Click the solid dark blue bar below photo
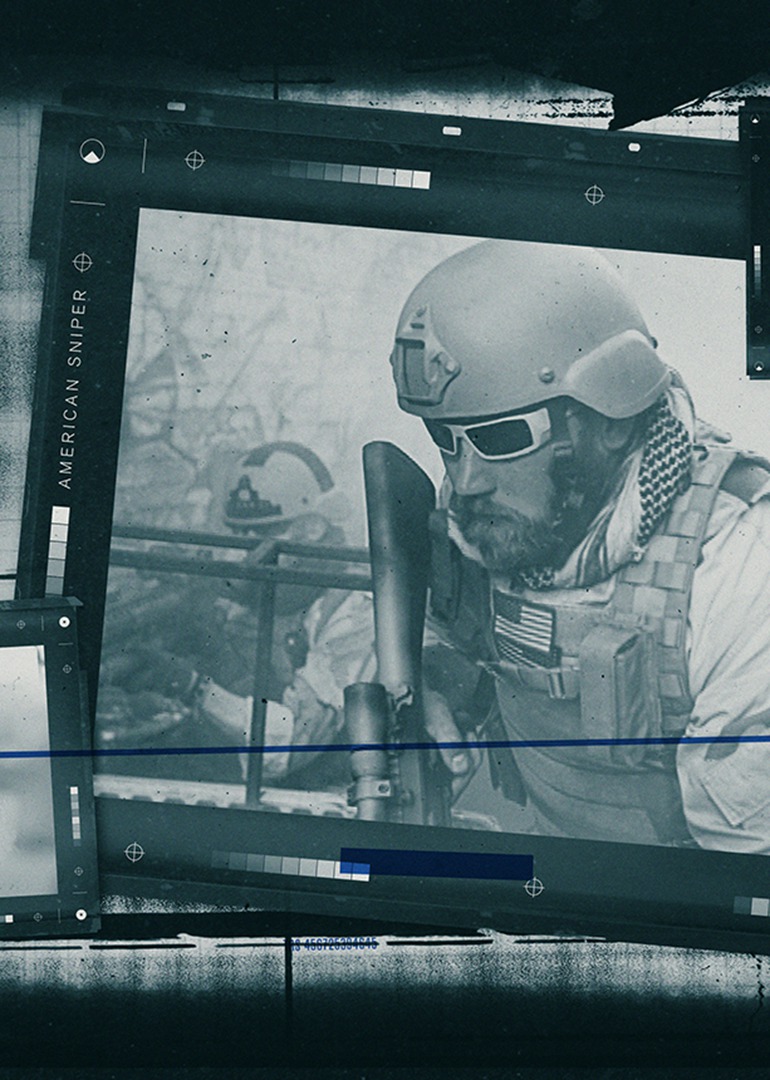 tap(437, 863)
